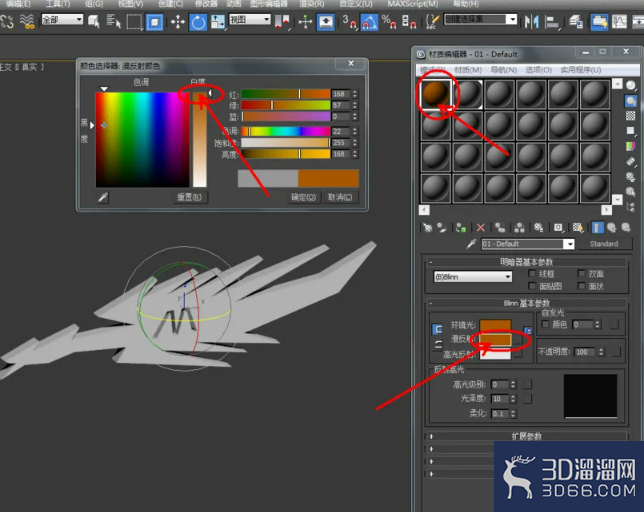Click Assign Material to Selection icon
Viewport: 644px width, 512px height.
point(461,227)
